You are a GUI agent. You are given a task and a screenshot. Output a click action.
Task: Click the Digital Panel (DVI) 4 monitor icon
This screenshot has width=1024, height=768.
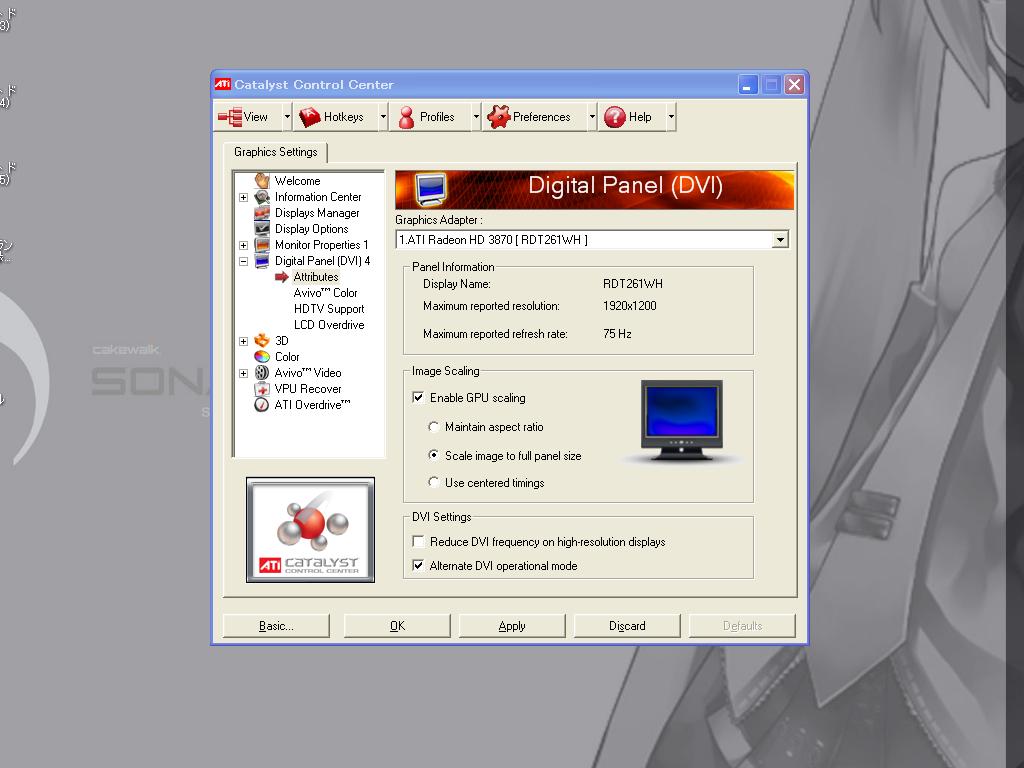pos(262,261)
